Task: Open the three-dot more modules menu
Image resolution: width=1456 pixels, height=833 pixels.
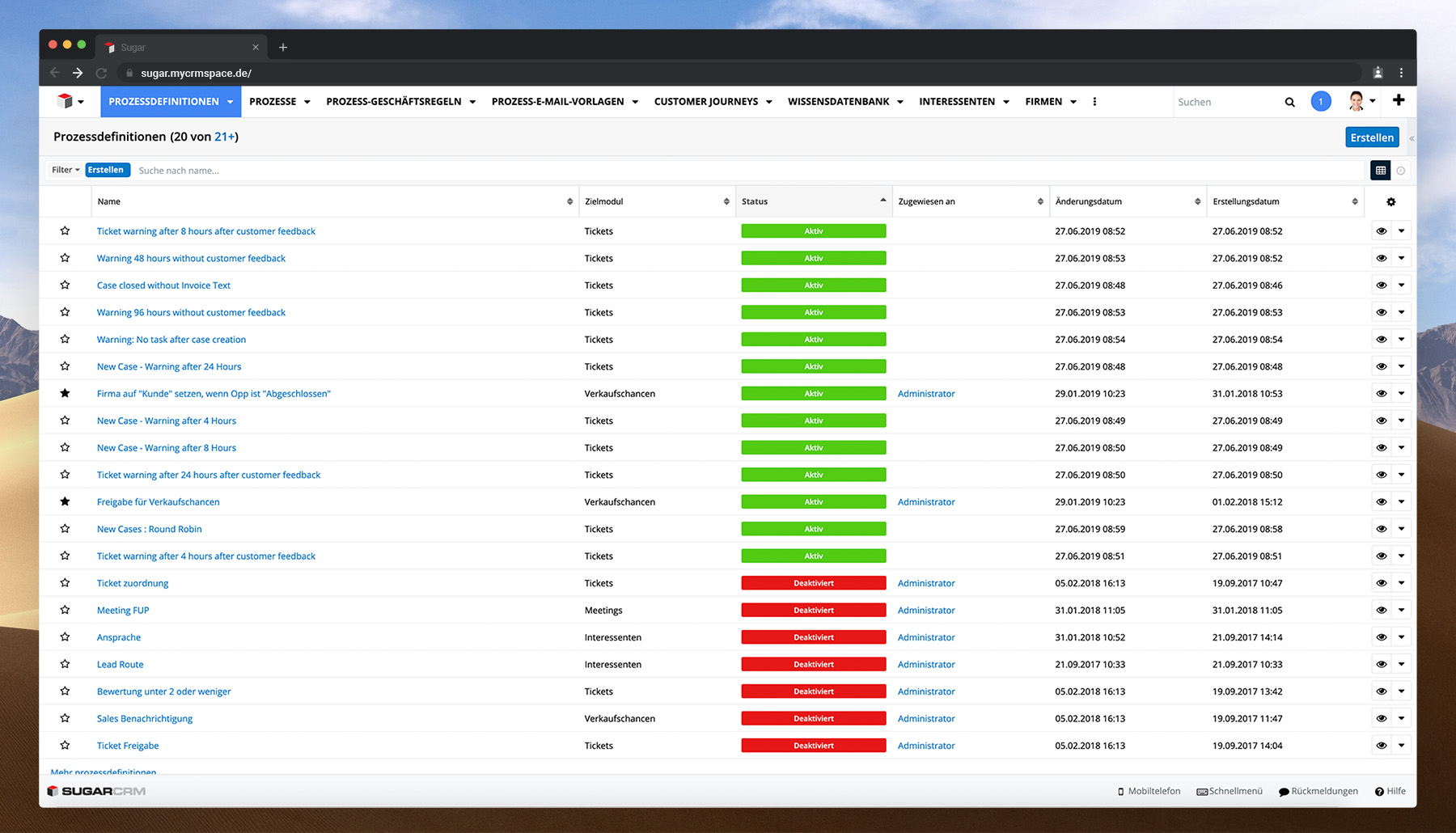Action: coord(1094,102)
